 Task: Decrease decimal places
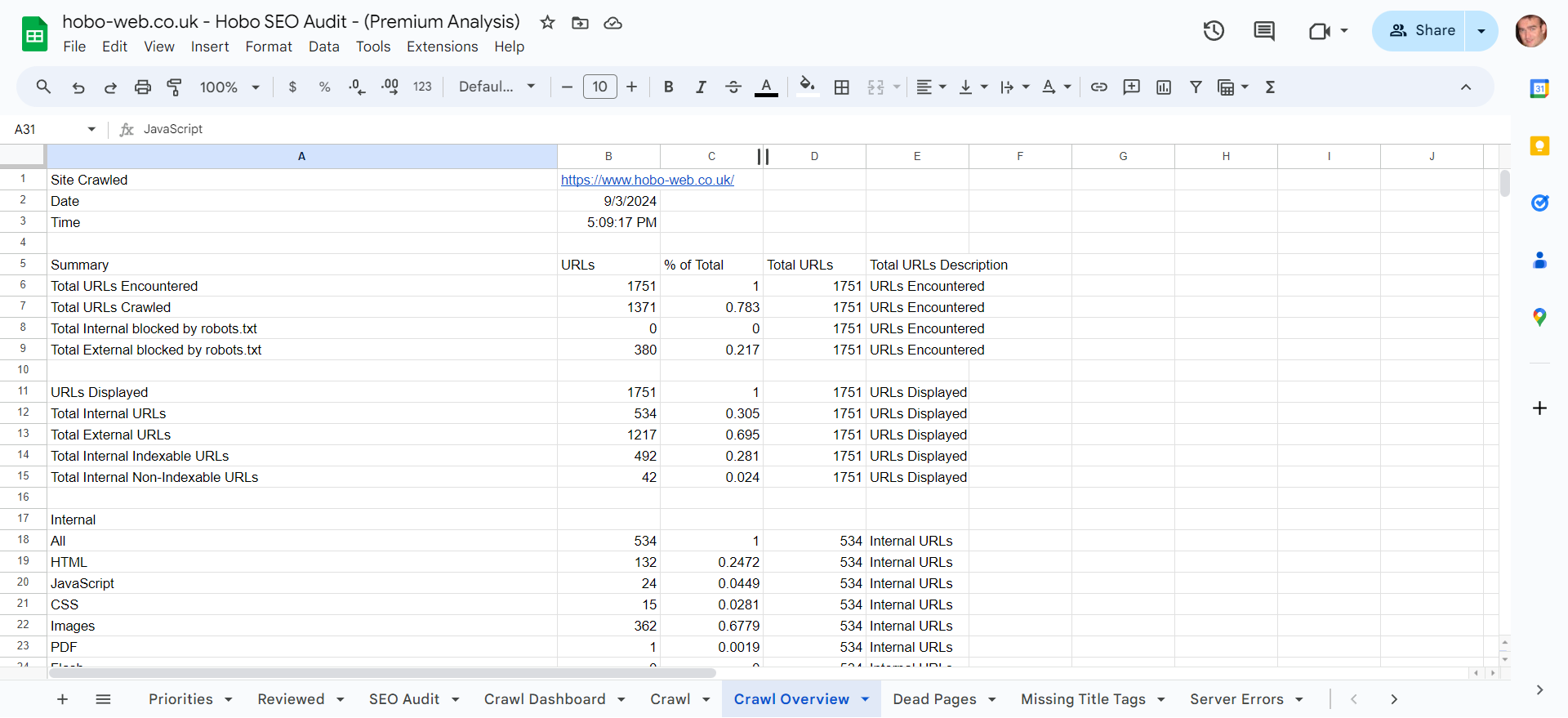click(x=357, y=87)
